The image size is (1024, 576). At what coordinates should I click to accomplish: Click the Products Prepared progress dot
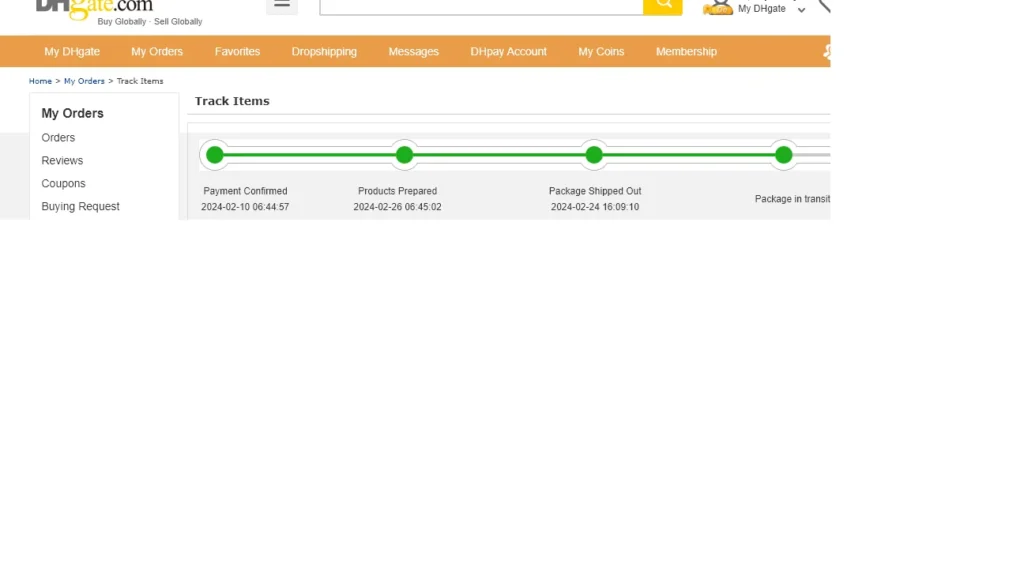coord(404,155)
